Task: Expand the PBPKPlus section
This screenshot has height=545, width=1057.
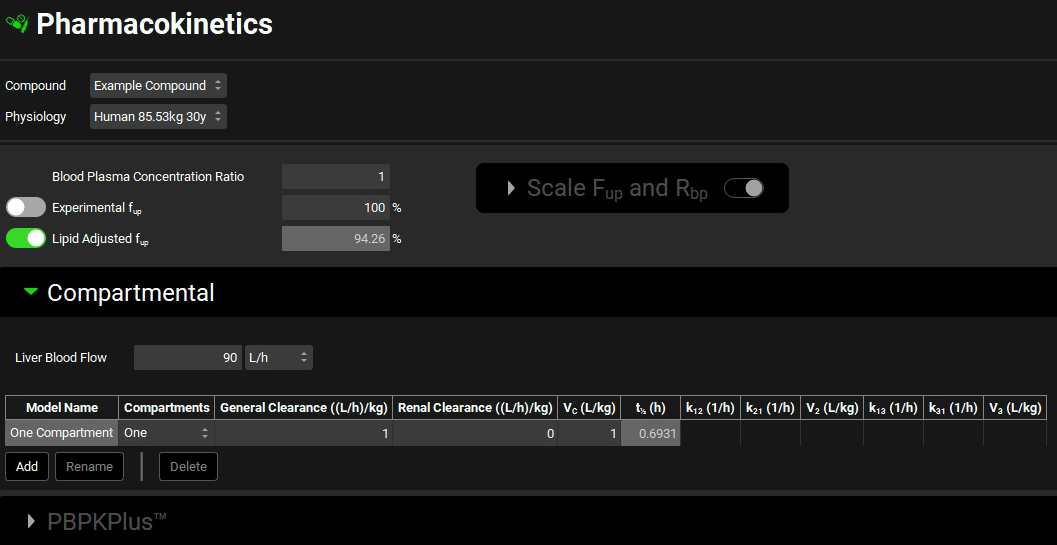Action: tap(31, 521)
